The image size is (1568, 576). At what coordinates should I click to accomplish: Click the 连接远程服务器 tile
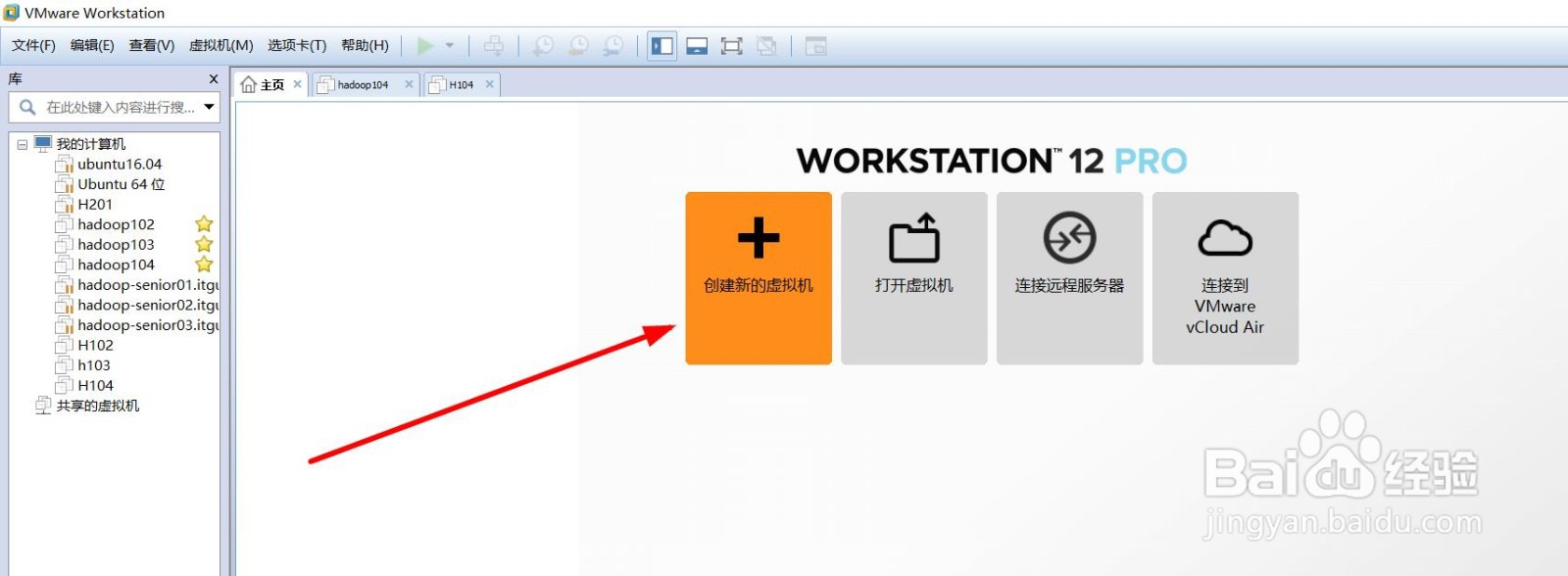pos(1070,278)
